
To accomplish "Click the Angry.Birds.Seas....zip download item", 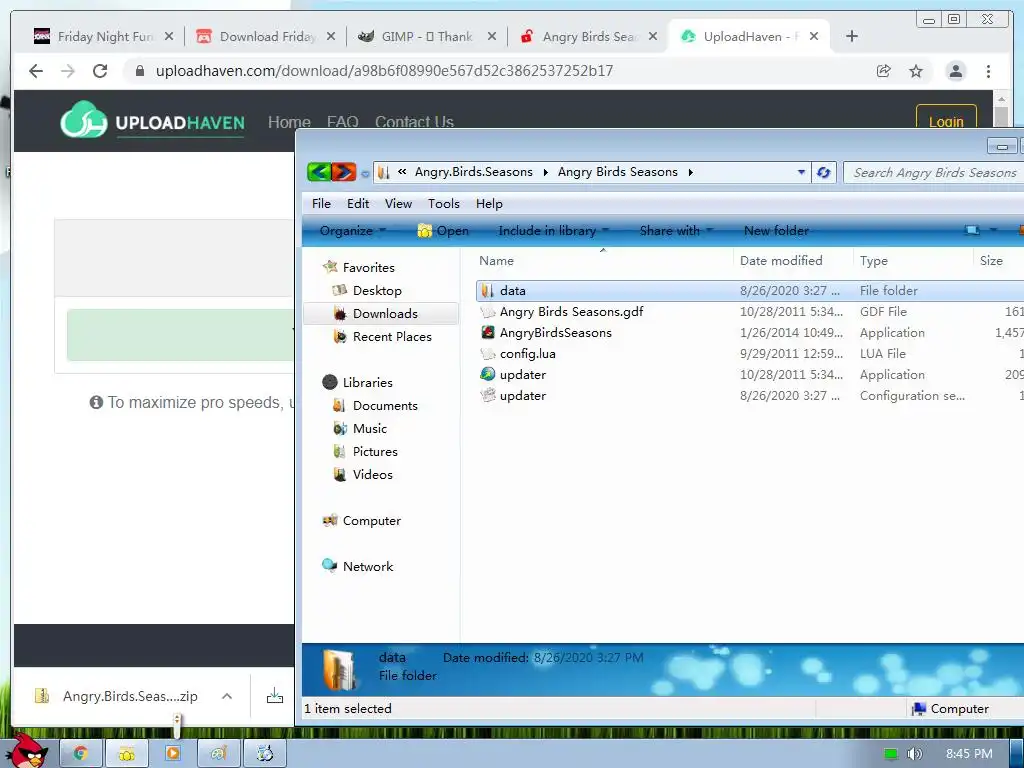I will pyautogui.click(x=118, y=696).
